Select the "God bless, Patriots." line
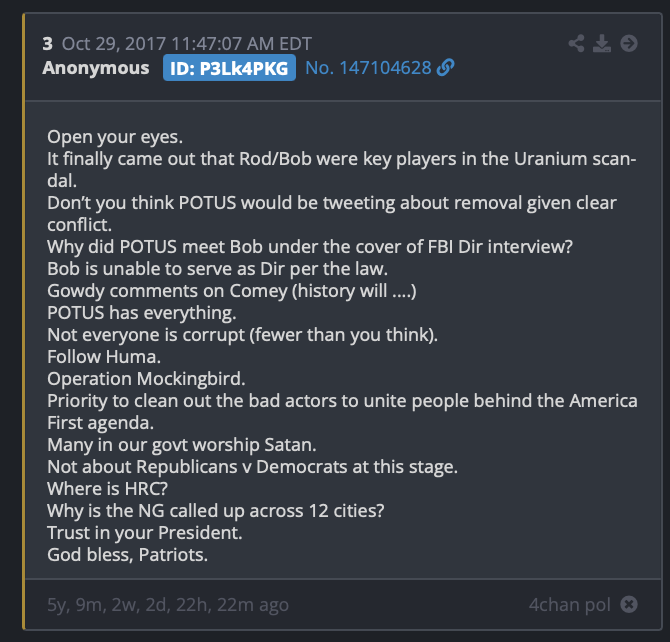Screen dimensions: 670x642 coord(127,555)
